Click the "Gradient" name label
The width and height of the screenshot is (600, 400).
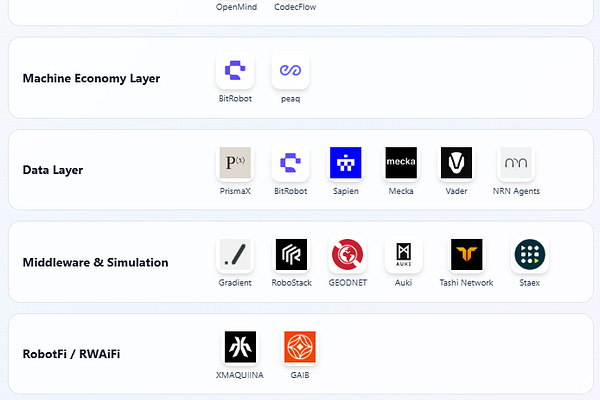235,283
